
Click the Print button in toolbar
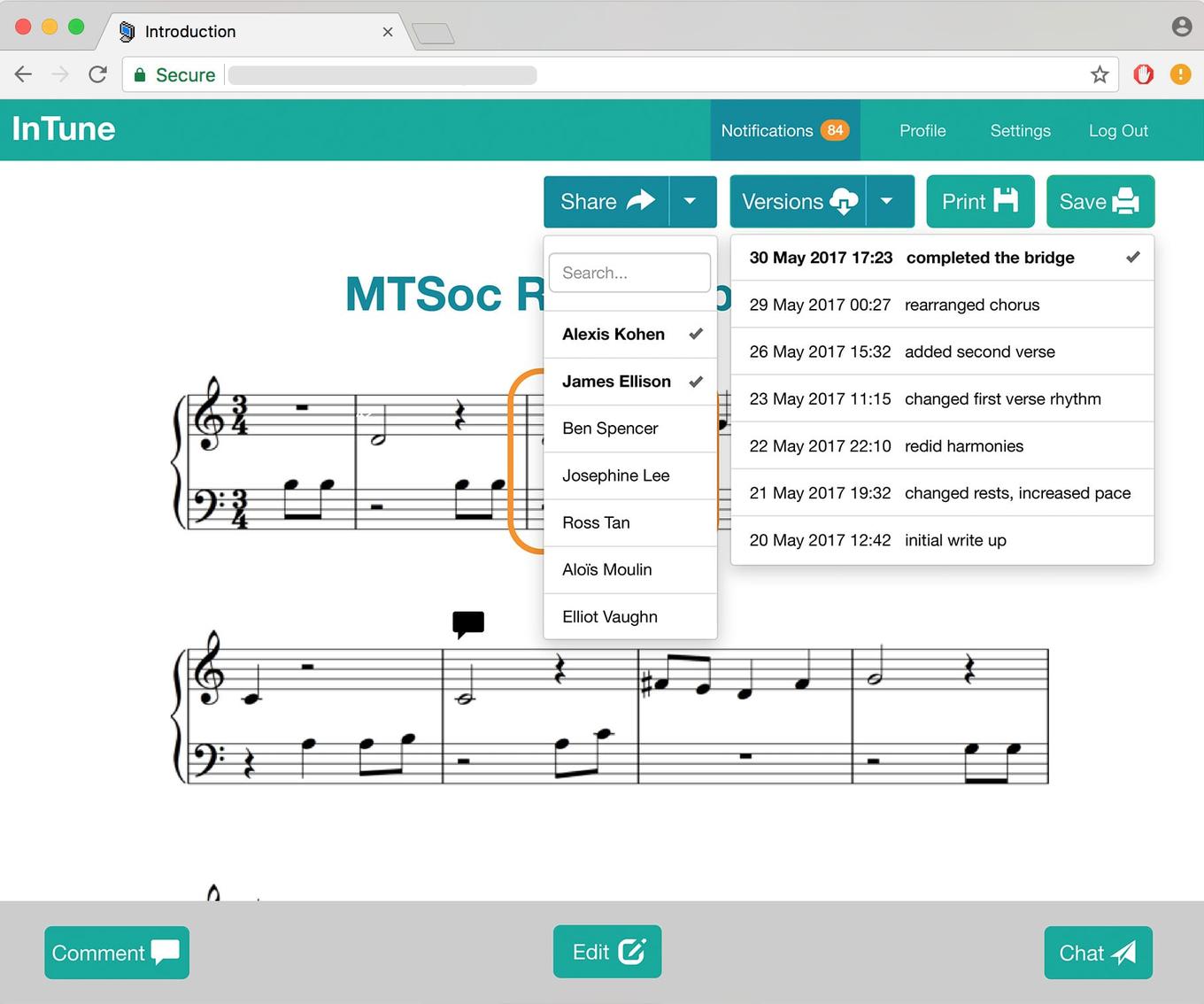coord(980,202)
